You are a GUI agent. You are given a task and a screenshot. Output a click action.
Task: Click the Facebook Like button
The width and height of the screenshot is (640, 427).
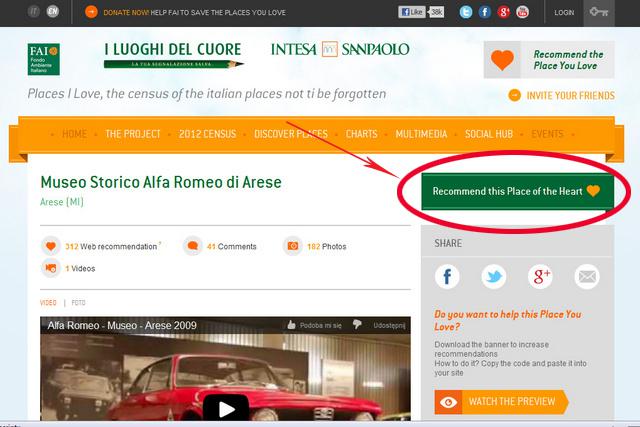(412, 12)
